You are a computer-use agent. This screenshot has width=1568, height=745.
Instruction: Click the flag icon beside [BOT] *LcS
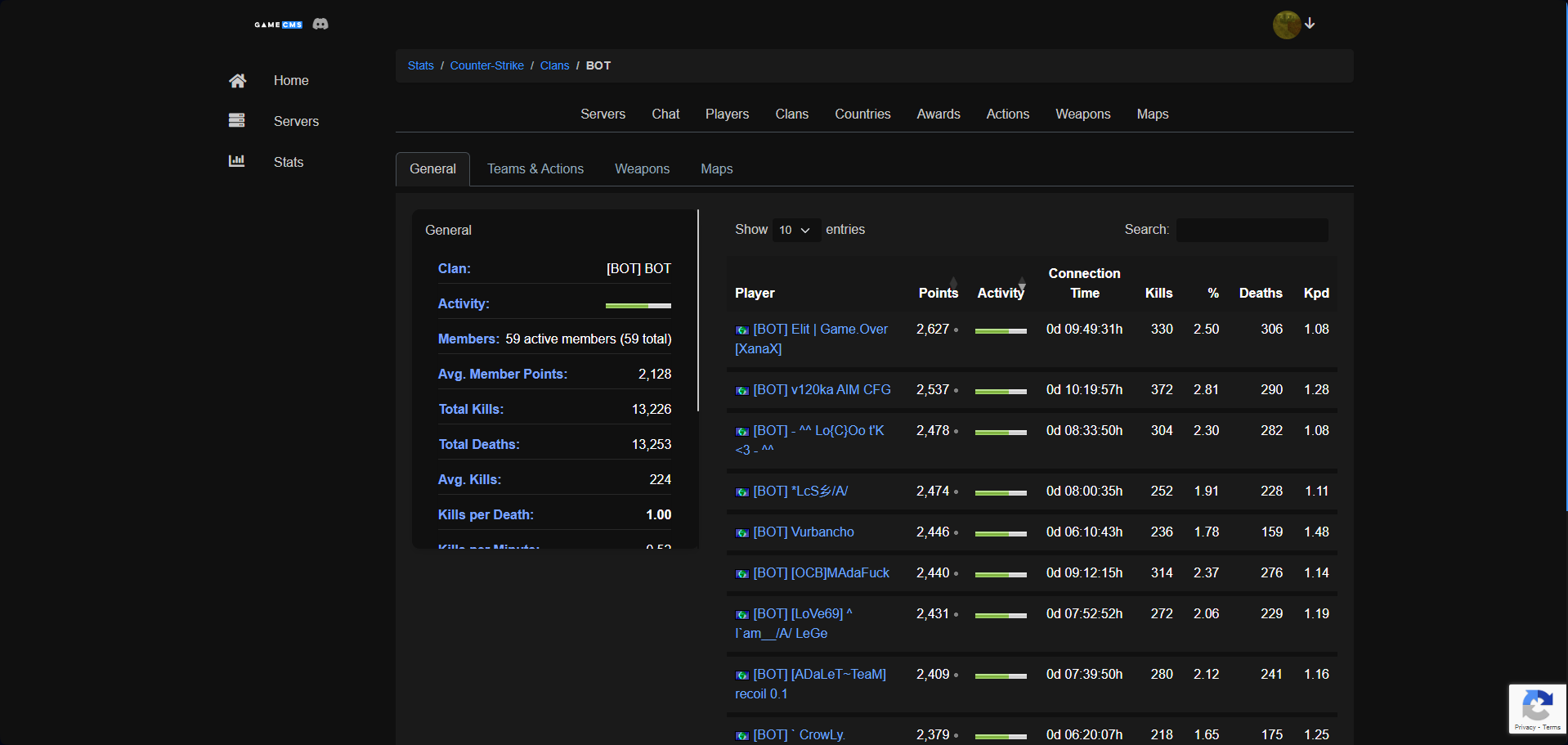[x=742, y=492]
